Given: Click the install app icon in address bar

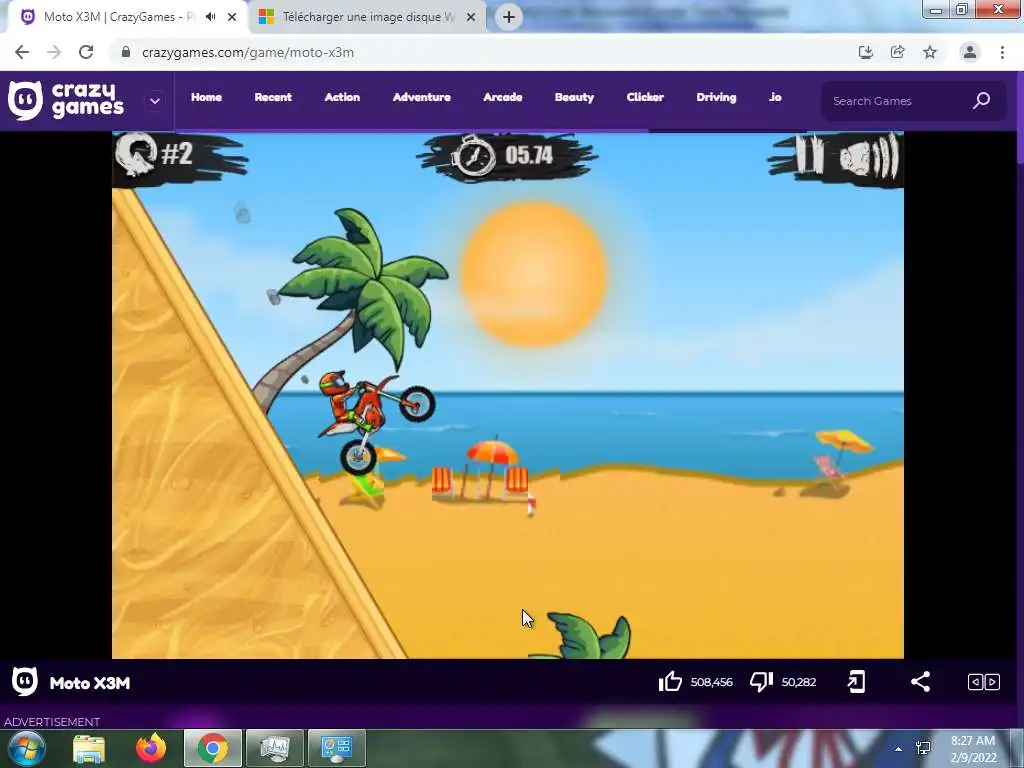Looking at the screenshot, I should point(865,52).
